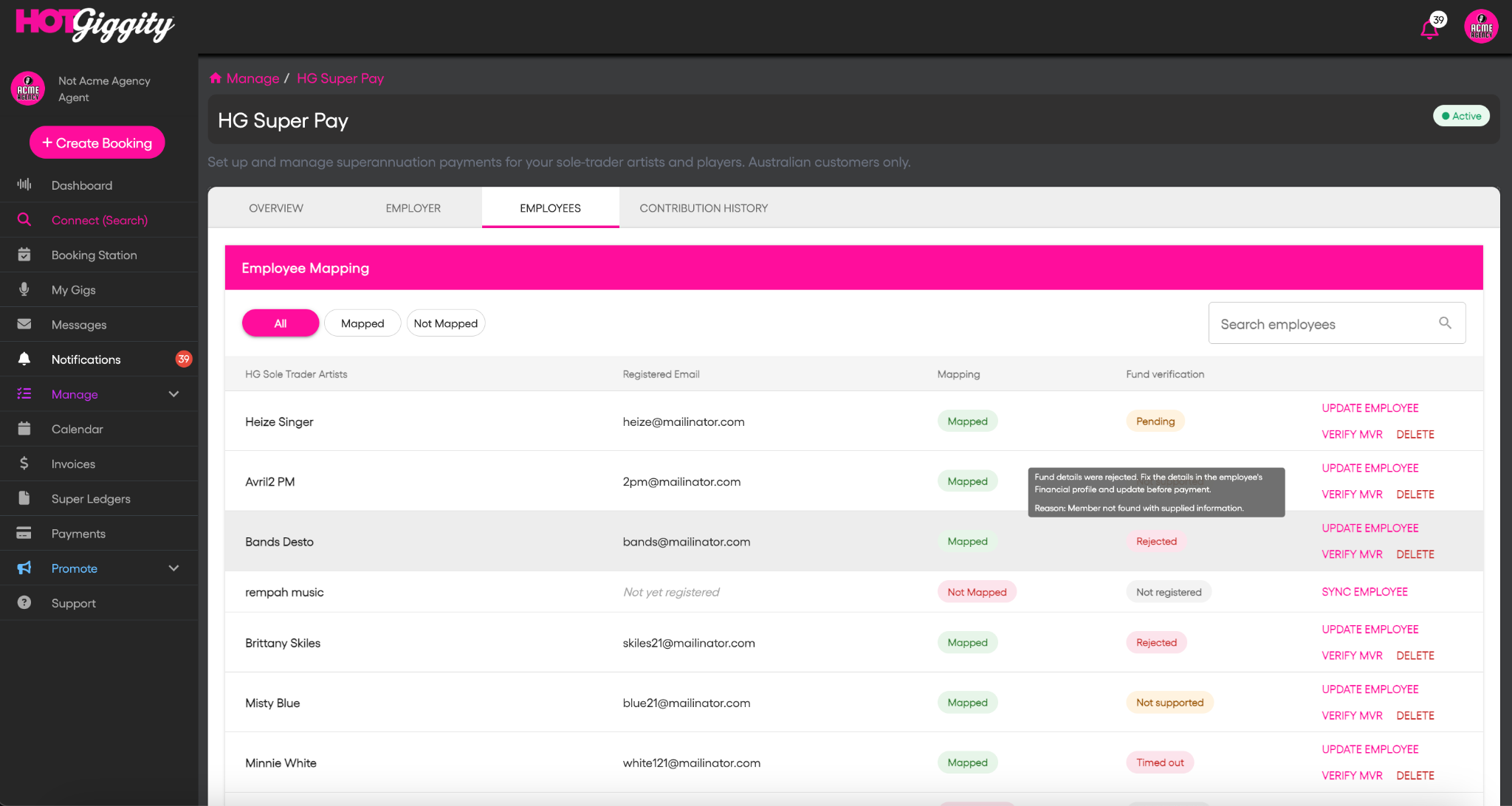Focus the Search employees input field
The width and height of the screenshot is (1512, 806).
tap(1336, 323)
